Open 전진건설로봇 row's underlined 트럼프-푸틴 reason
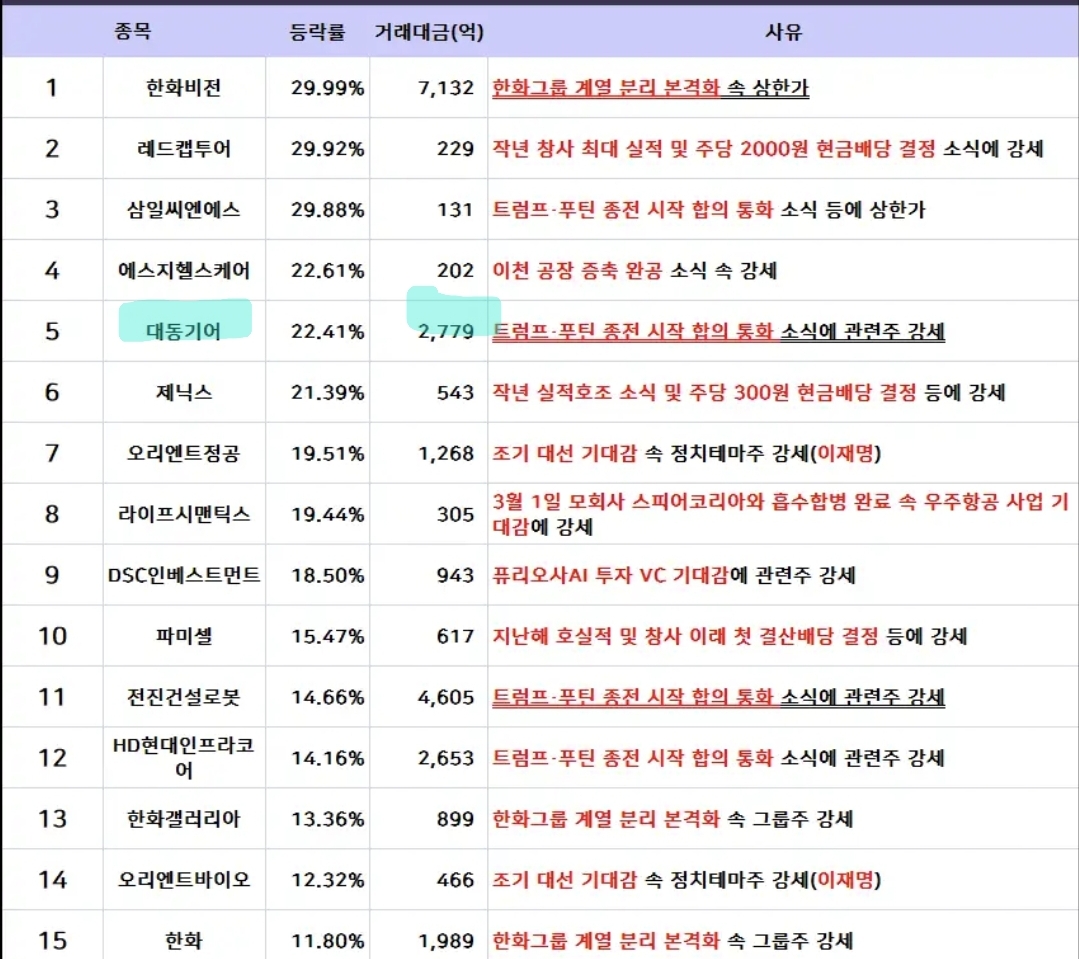 click(x=718, y=697)
